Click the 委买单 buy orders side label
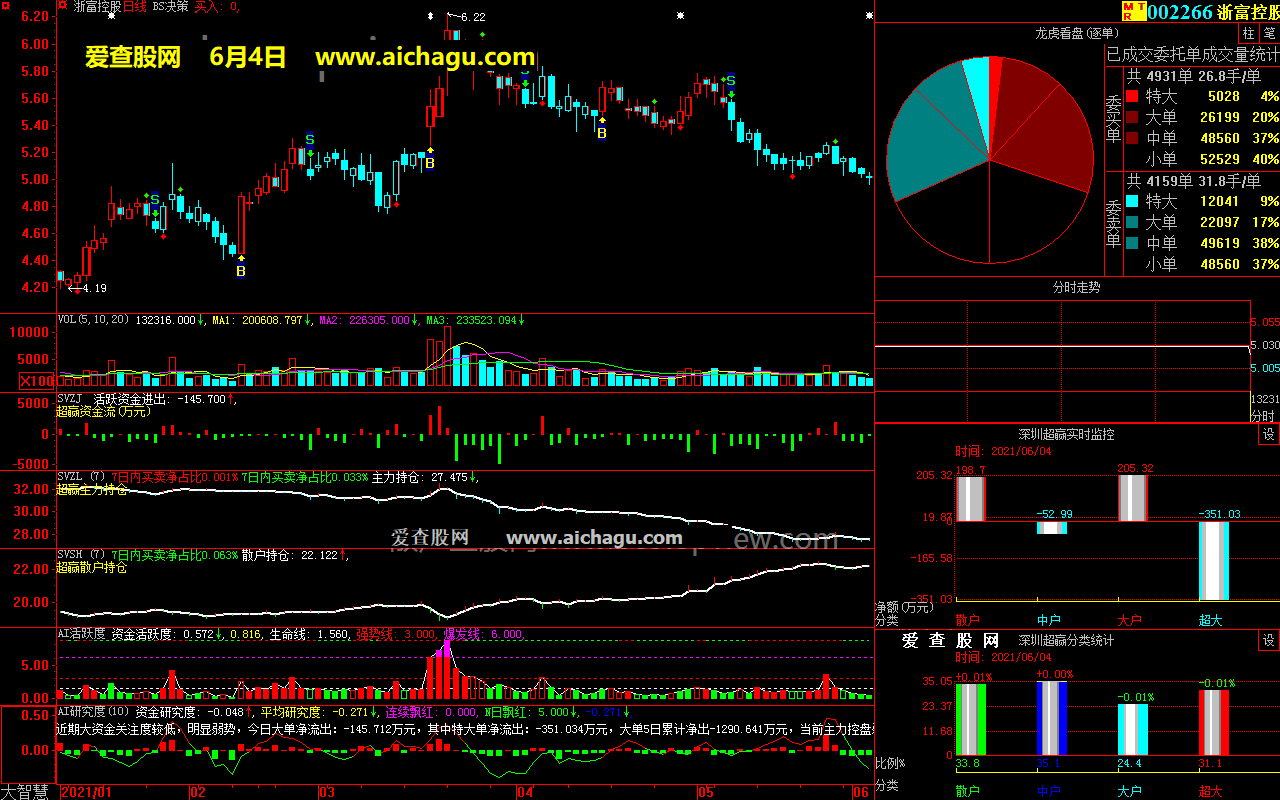Viewport: 1280px width, 800px height. [1113, 118]
